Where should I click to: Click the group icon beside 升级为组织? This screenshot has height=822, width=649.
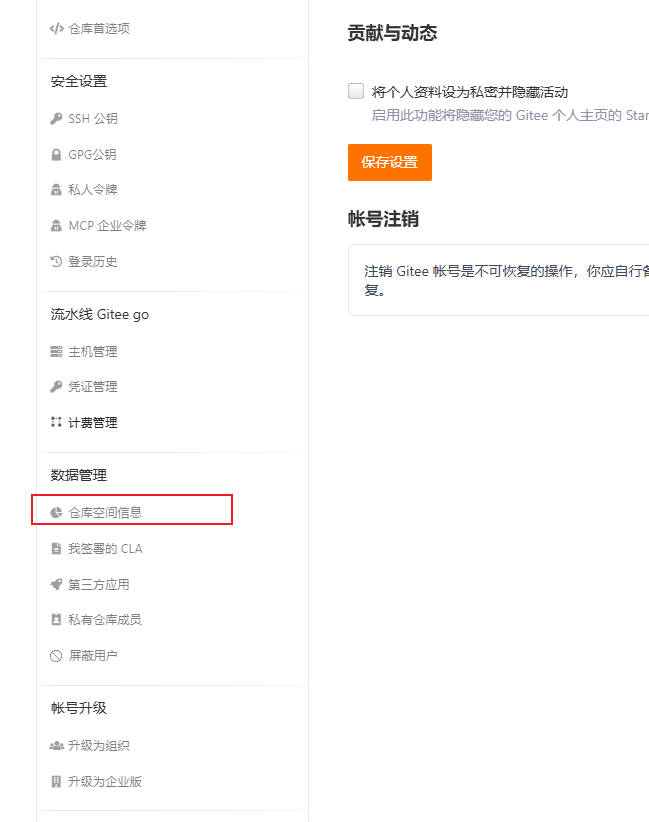coord(56,746)
